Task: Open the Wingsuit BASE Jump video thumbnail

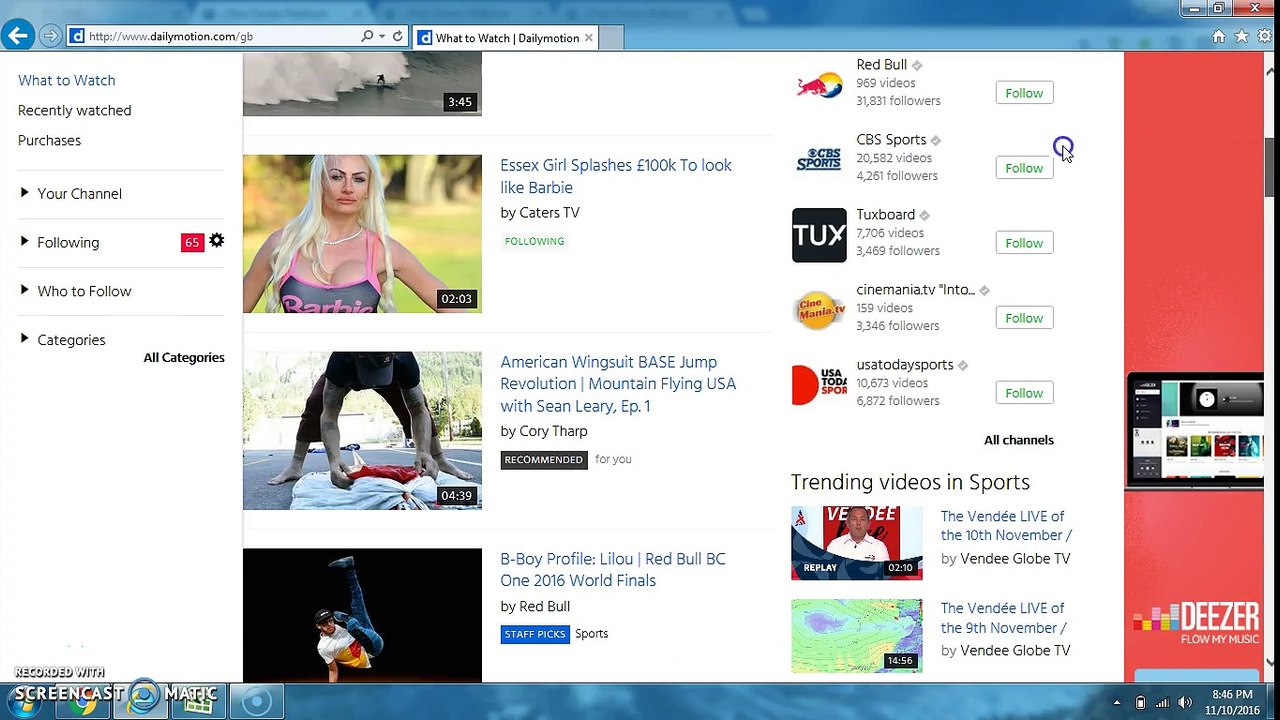Action: (x=362, y=430)
